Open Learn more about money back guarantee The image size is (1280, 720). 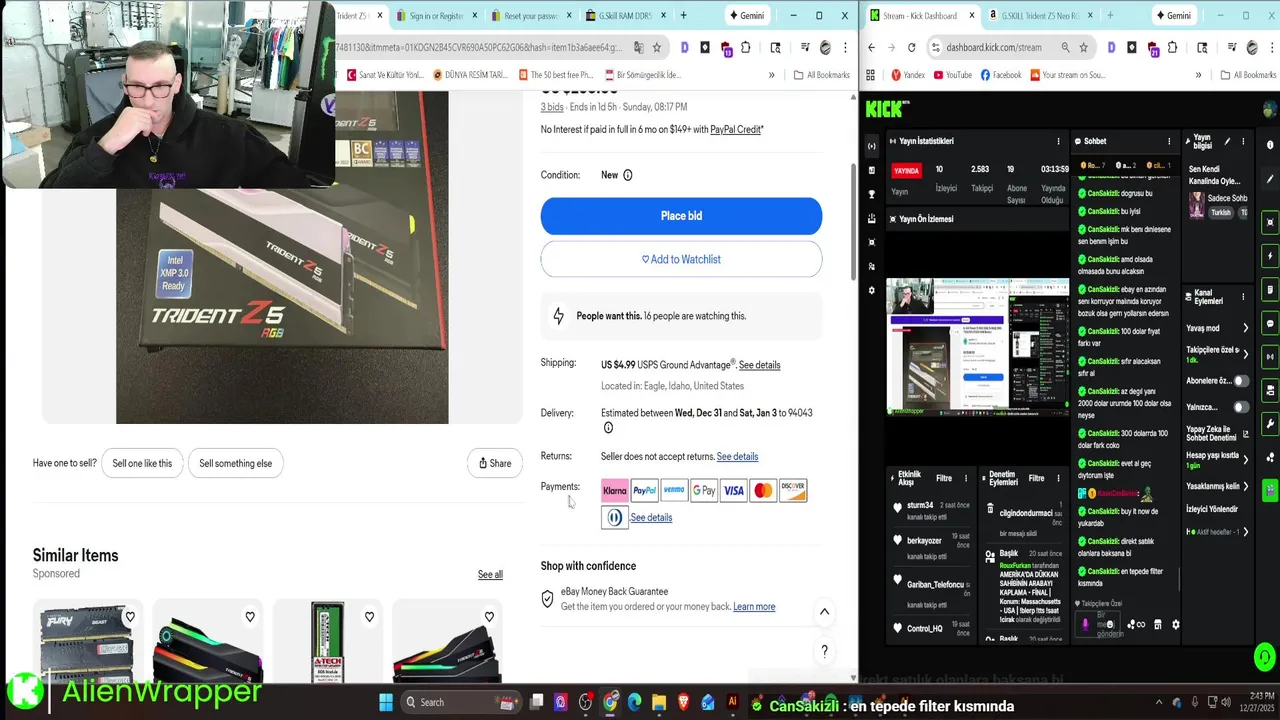click(754, 607)
